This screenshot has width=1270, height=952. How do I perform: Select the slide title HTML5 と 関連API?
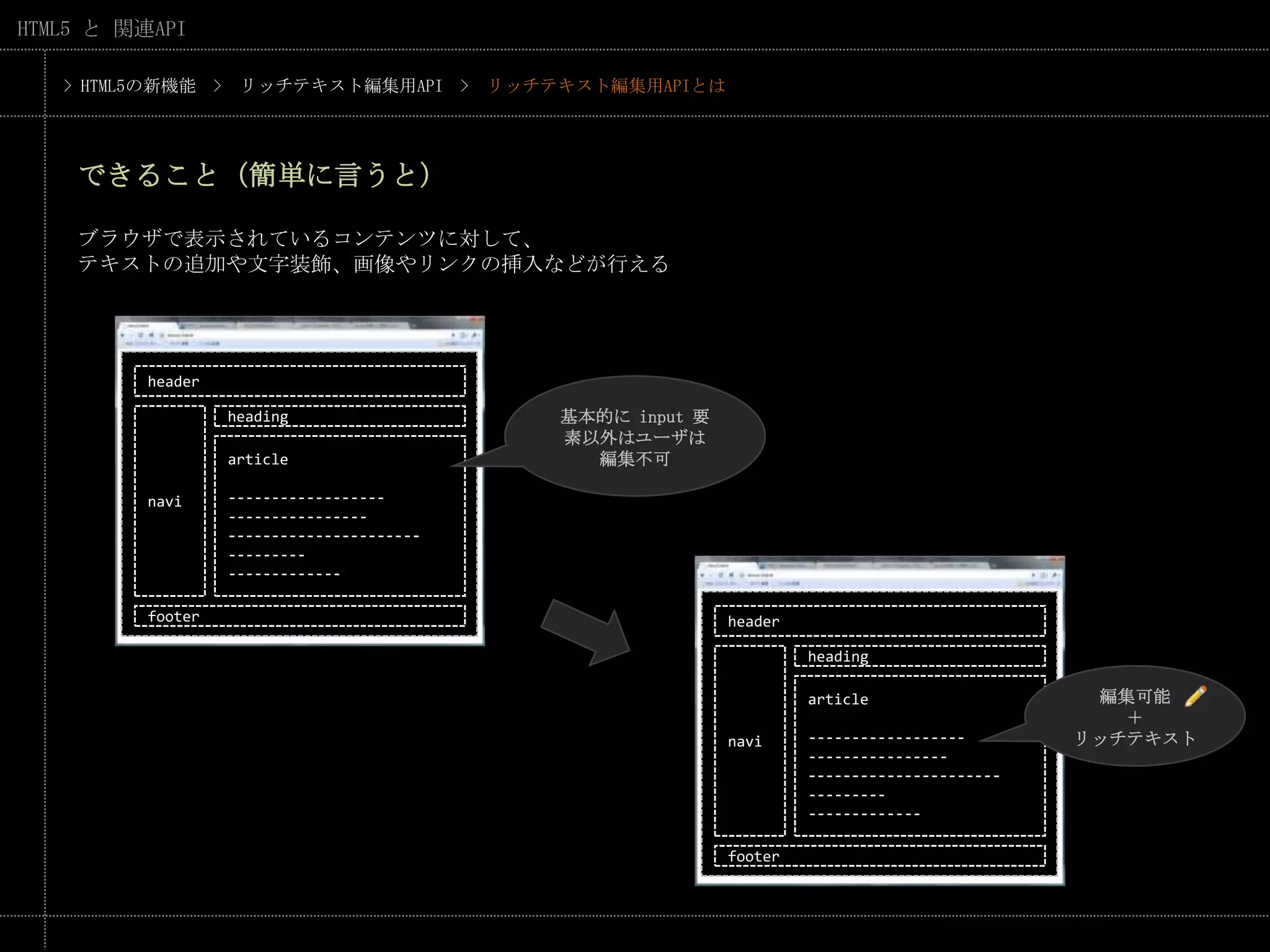[101, 29]
